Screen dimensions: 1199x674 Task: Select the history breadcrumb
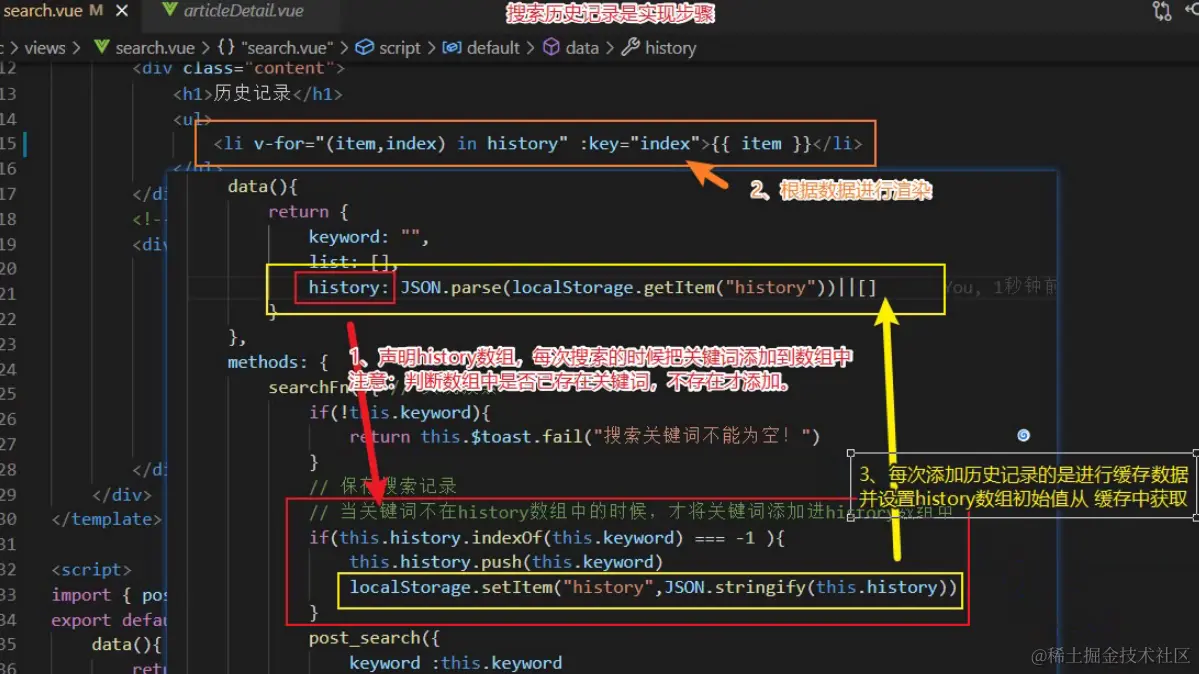tap(670, 47)
